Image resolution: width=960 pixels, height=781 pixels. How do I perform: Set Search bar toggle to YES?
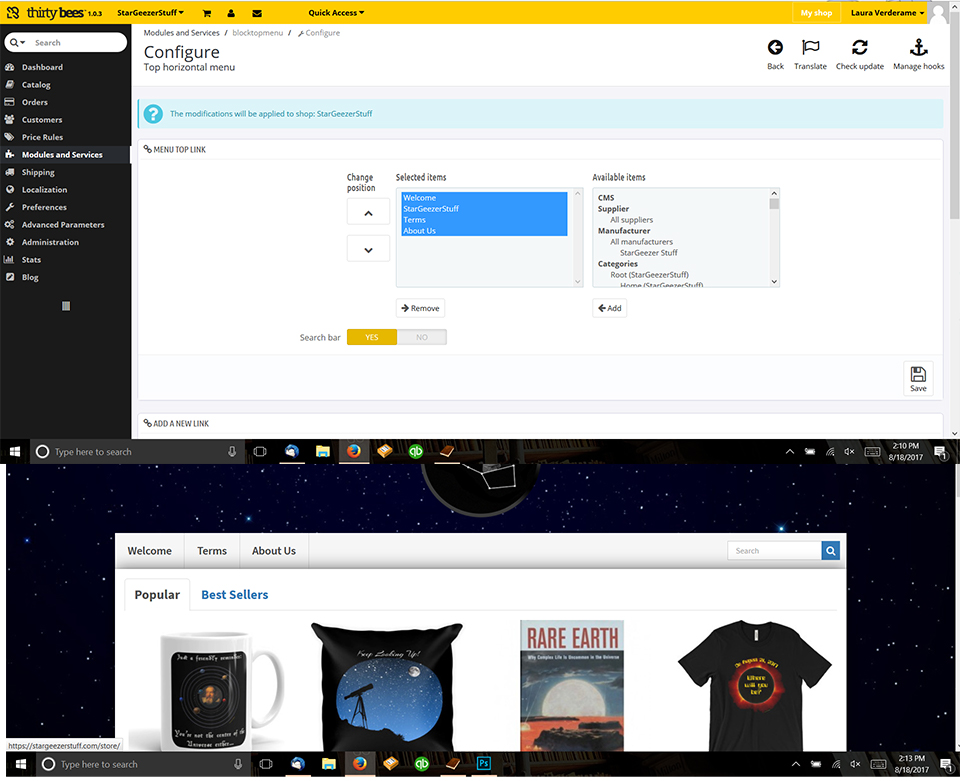click(372, 337)
